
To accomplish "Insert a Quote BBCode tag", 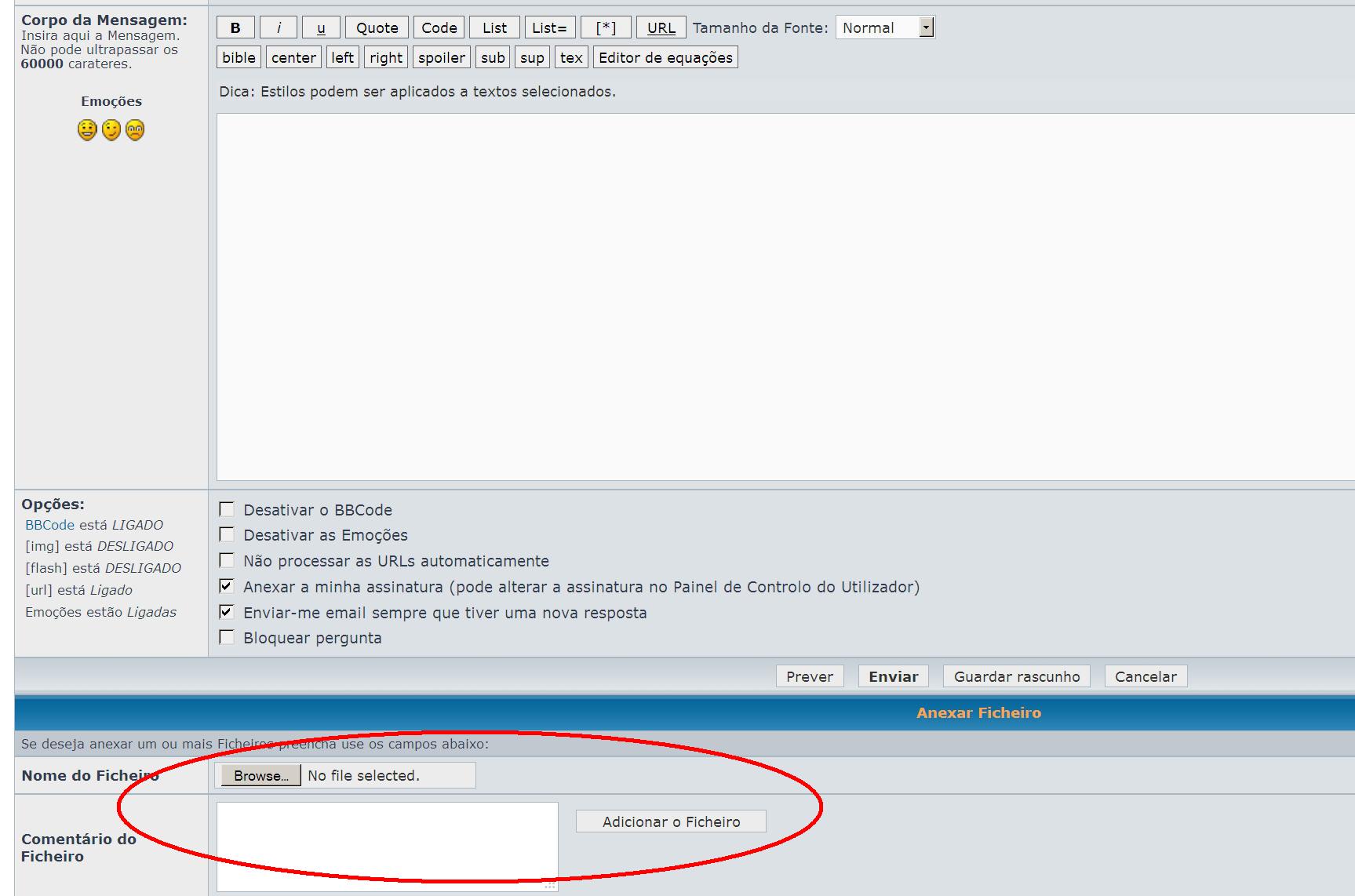I will [377, 27].
